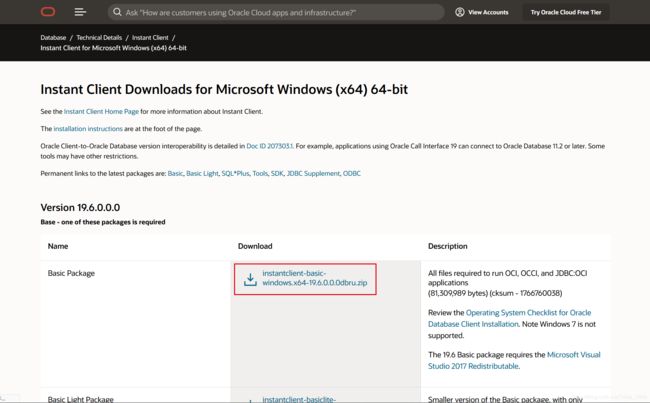Go to Database breadcrumb
The height and width of the screenshot is (403, 650).
(53, 37)
